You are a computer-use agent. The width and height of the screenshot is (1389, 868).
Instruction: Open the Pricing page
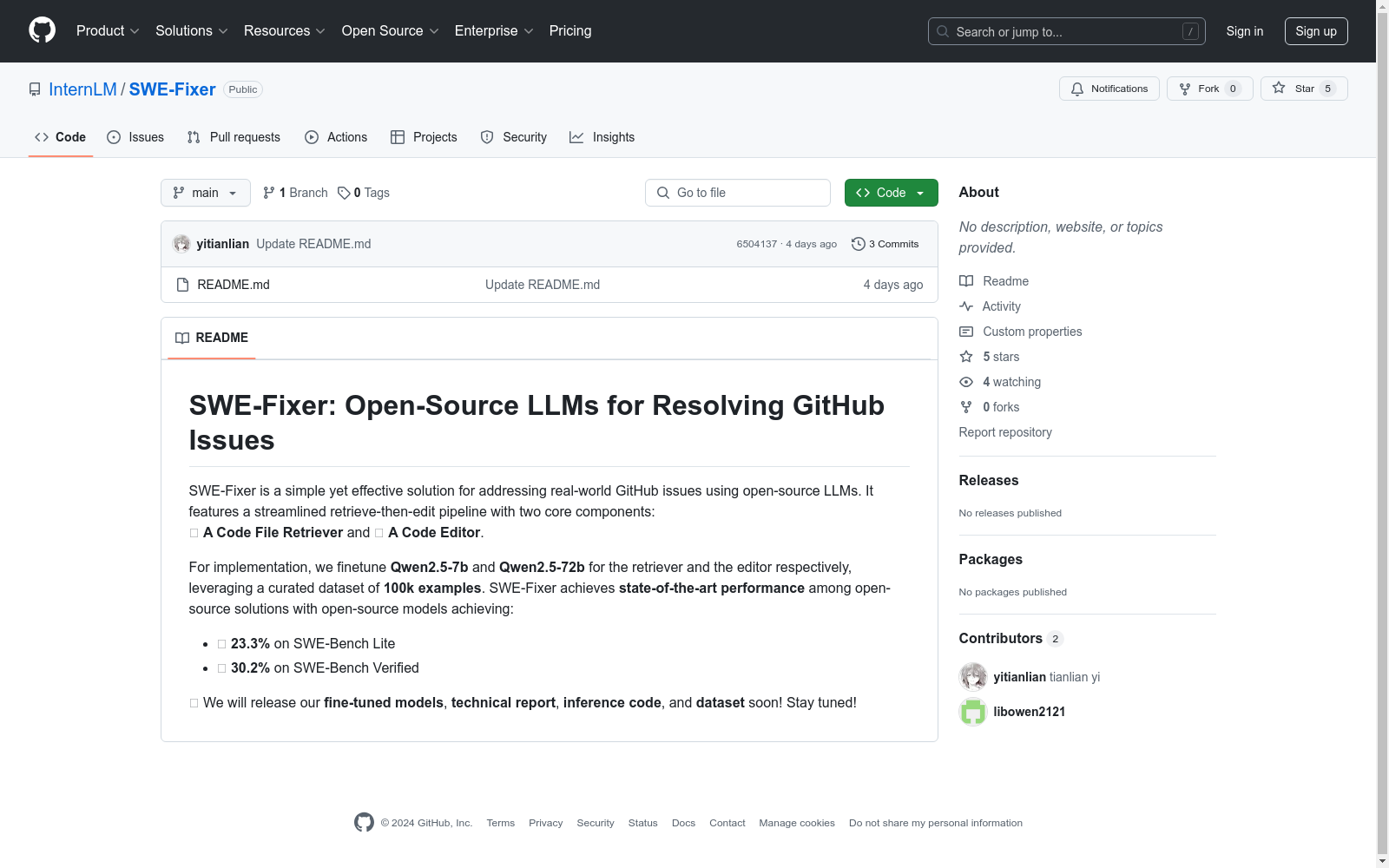[570, 31]
